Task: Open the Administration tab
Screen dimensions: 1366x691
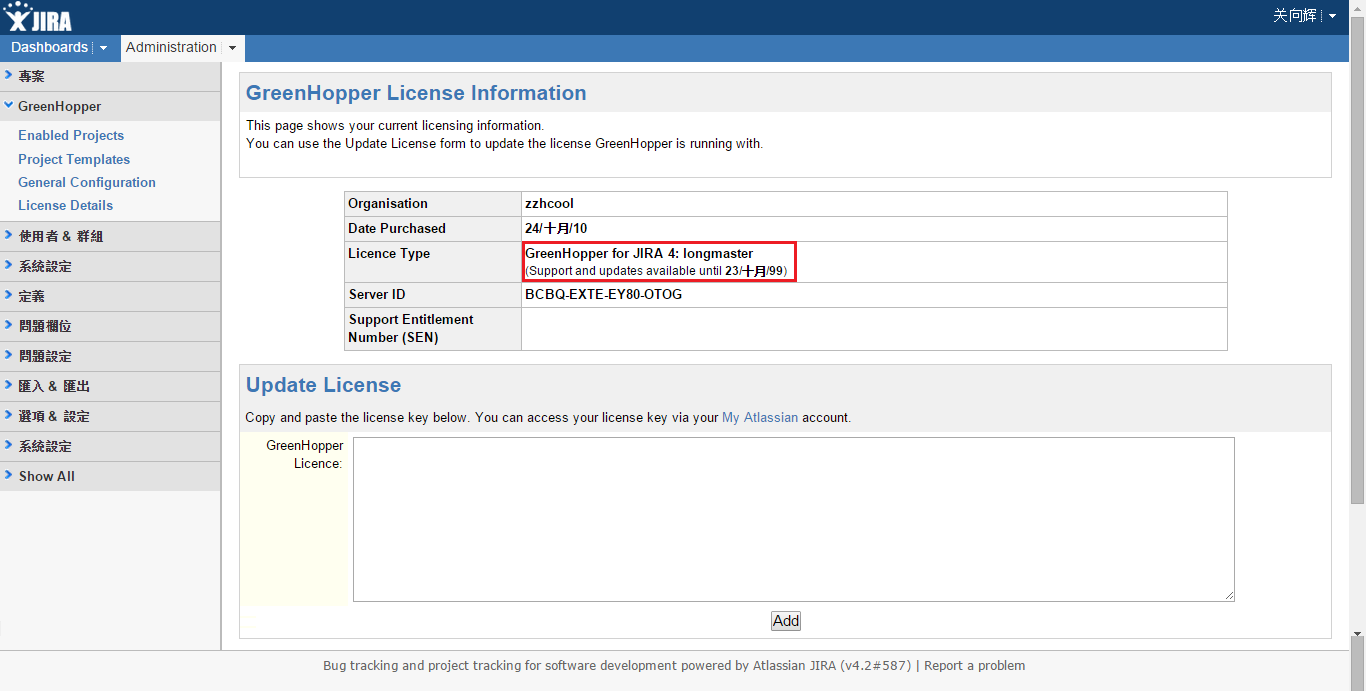Action: click(171, 48)
